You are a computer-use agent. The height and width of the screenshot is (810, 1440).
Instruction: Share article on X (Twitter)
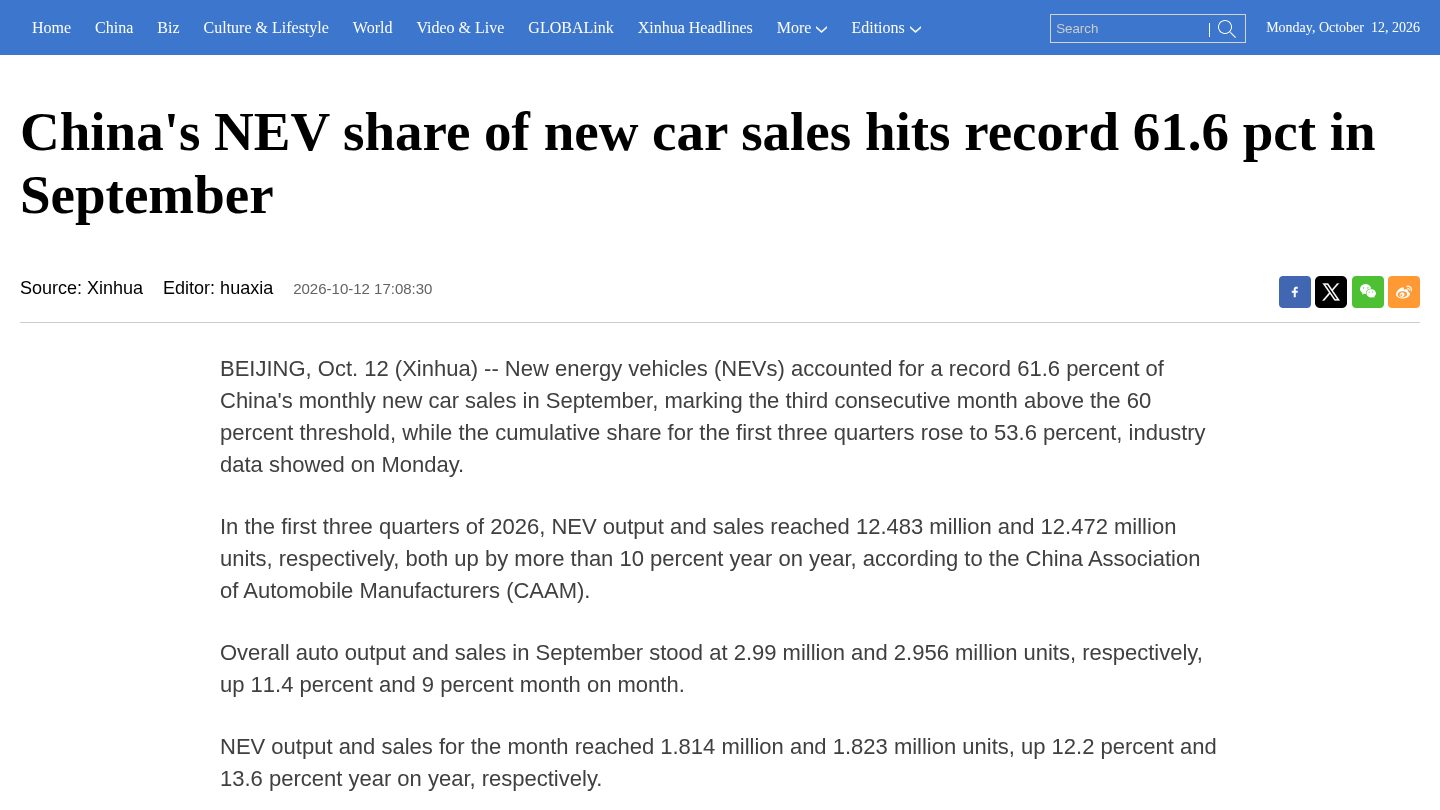(1331, 292)
